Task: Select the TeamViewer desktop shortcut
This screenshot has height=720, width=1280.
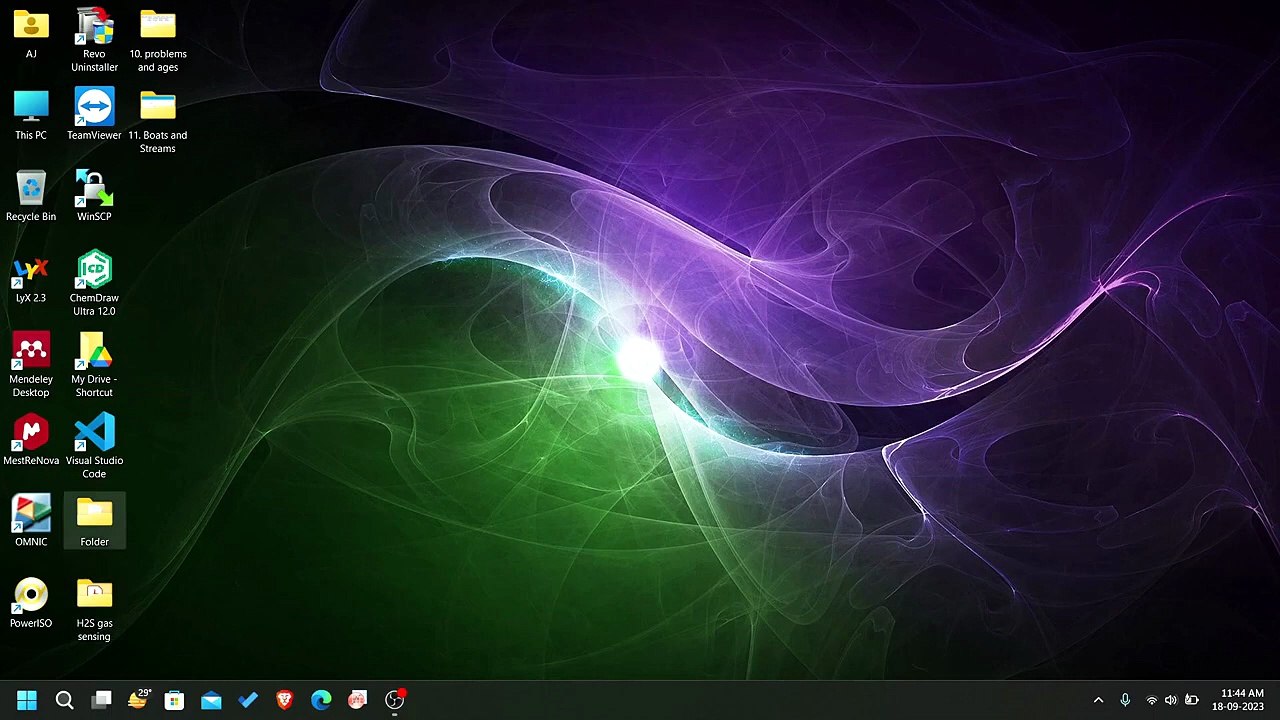Action: 94,115
